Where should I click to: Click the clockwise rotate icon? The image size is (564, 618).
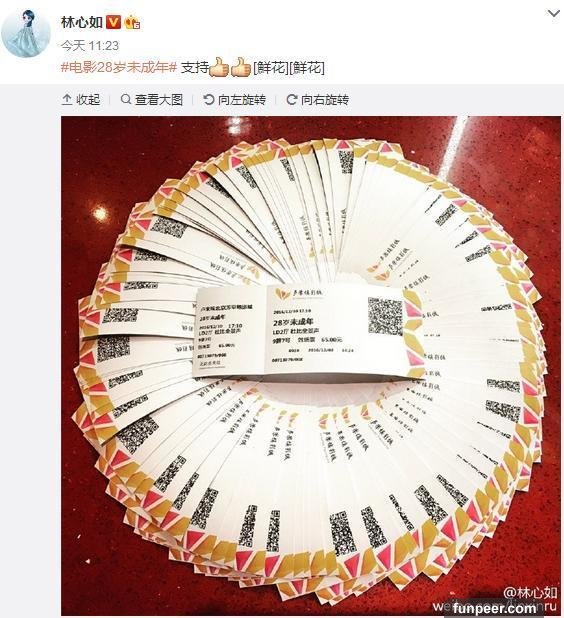click(292, 100)
